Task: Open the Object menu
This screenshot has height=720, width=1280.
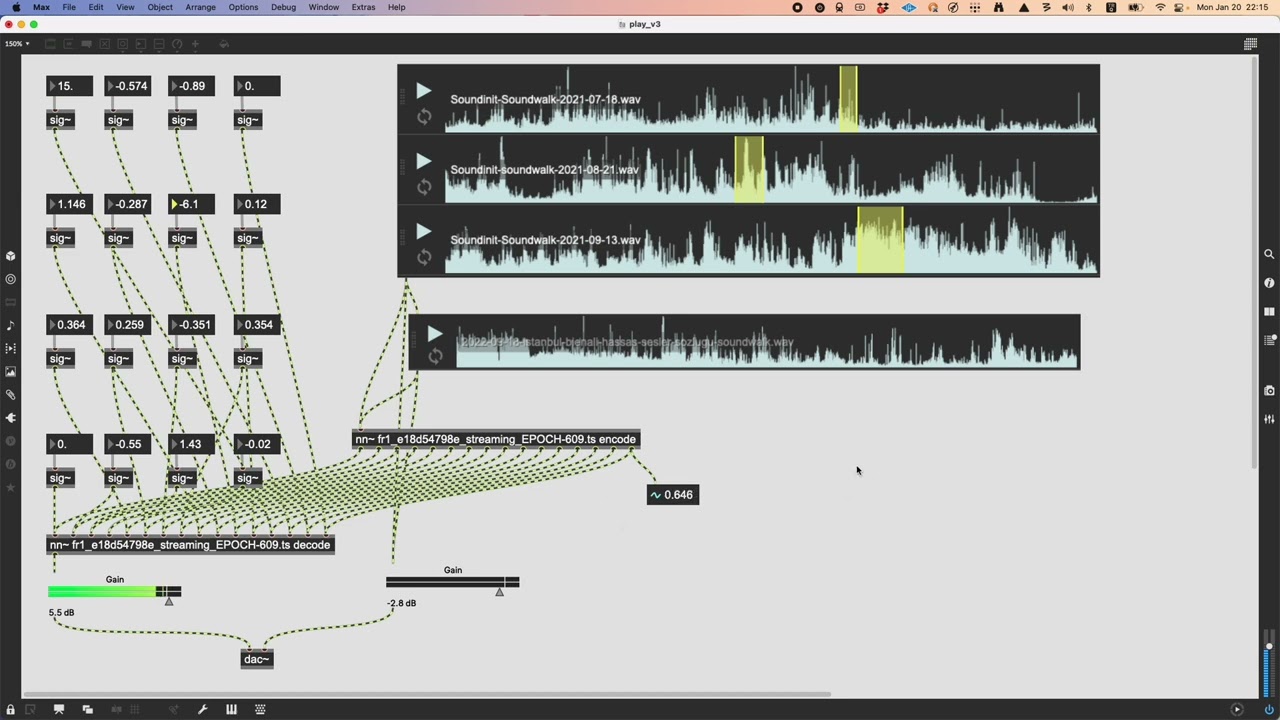Action: (160, 7)
